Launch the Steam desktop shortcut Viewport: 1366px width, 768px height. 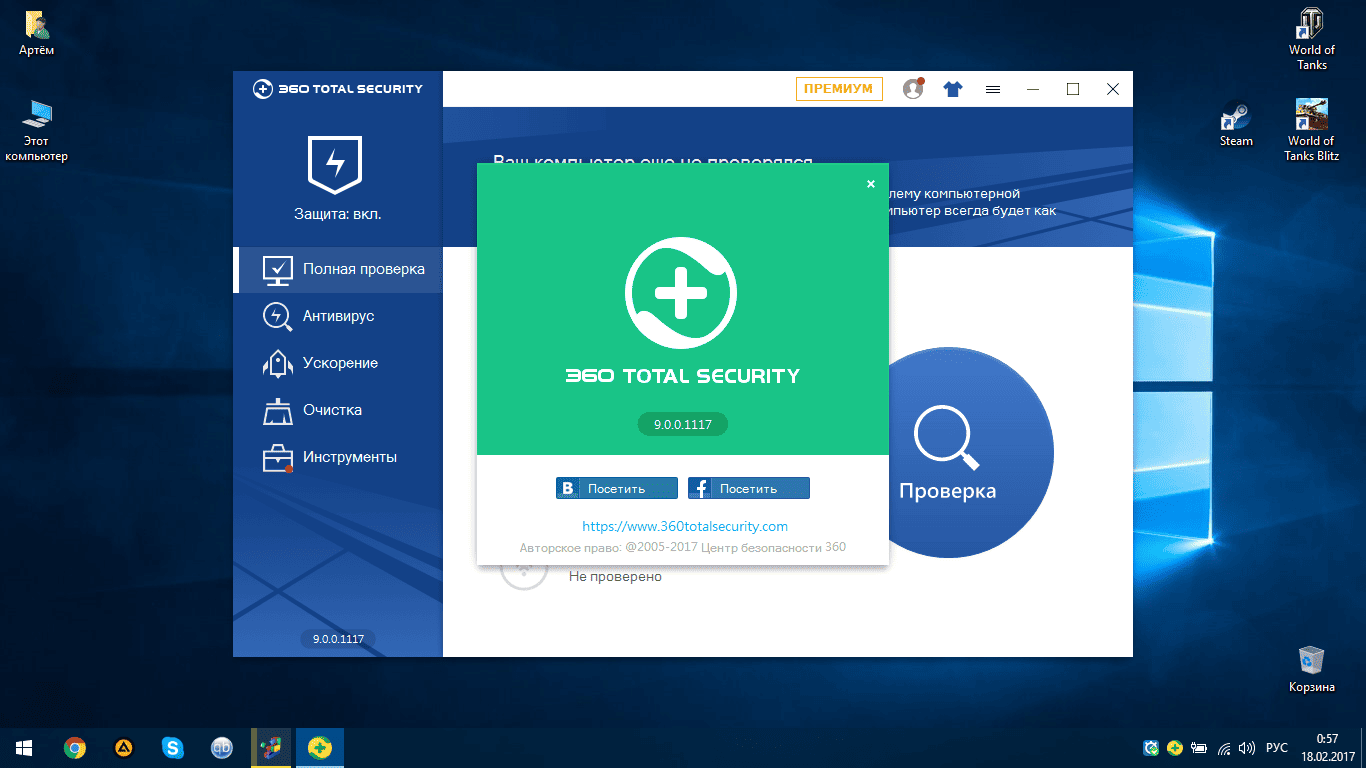(1236, 124)
